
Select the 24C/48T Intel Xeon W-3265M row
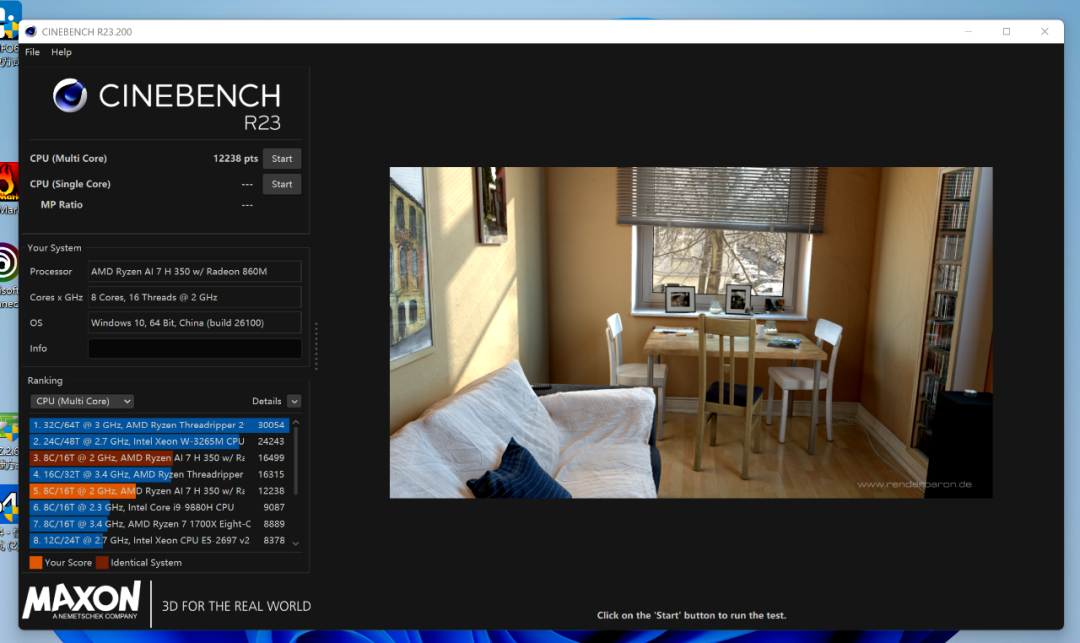click(x=159, y=442)
